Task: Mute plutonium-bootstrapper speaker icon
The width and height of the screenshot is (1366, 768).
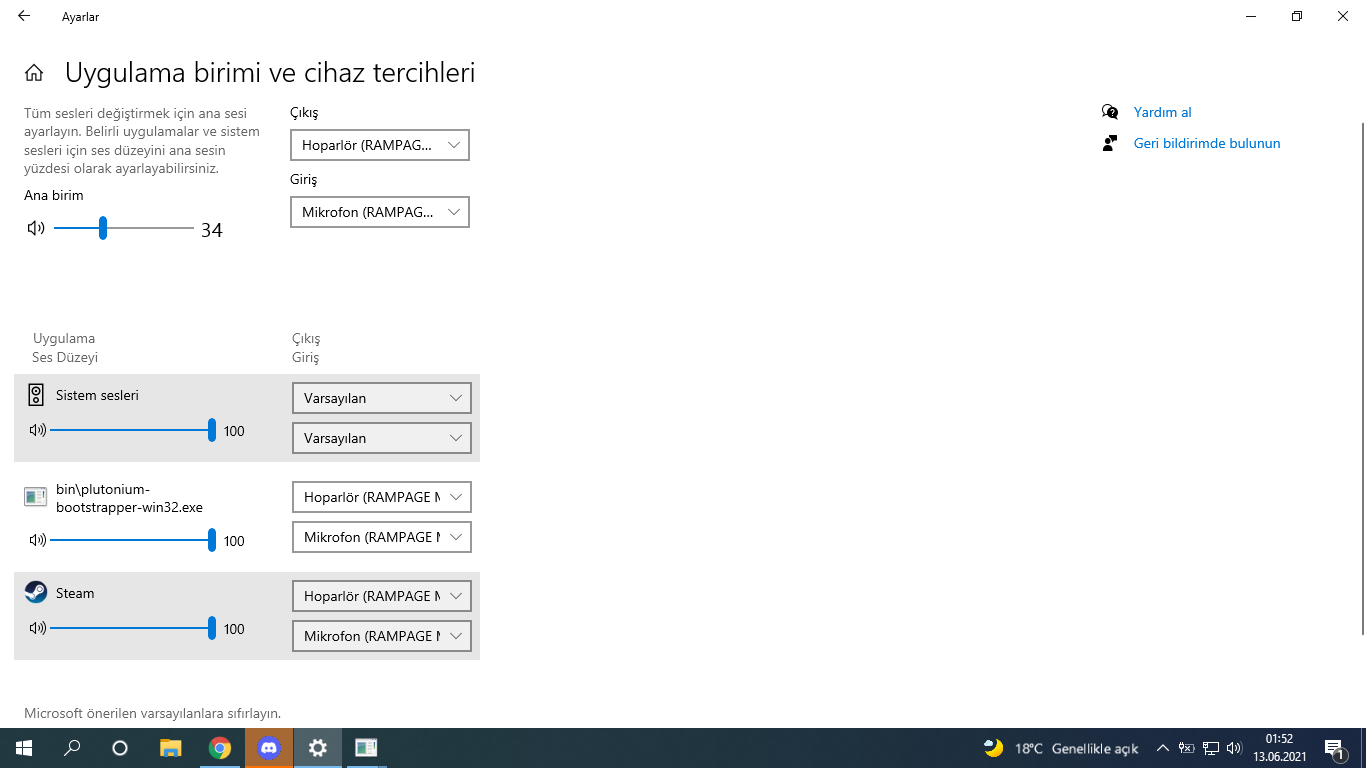Action: coord(38,540)
